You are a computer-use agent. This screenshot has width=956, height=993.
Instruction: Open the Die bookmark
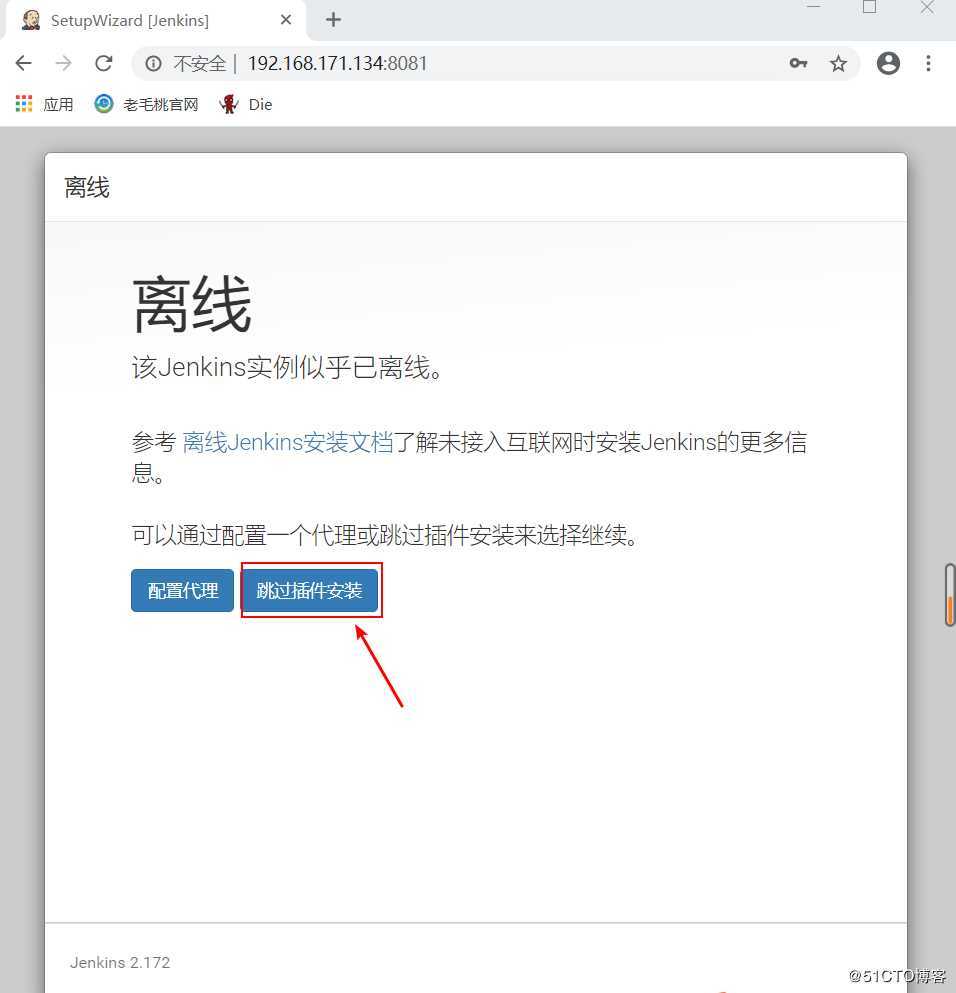[x=246, y=104]
